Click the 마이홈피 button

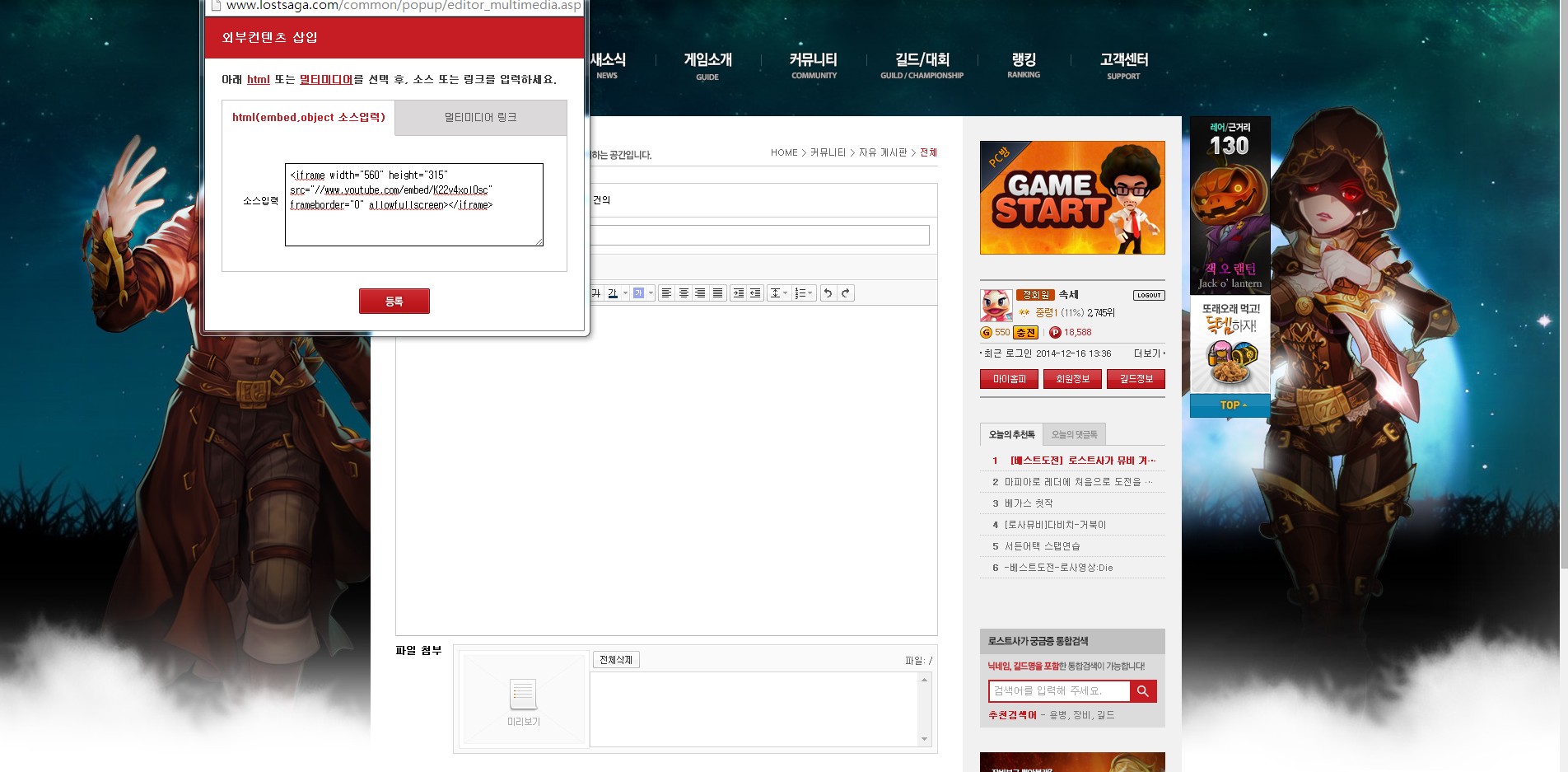point(1009,379)
